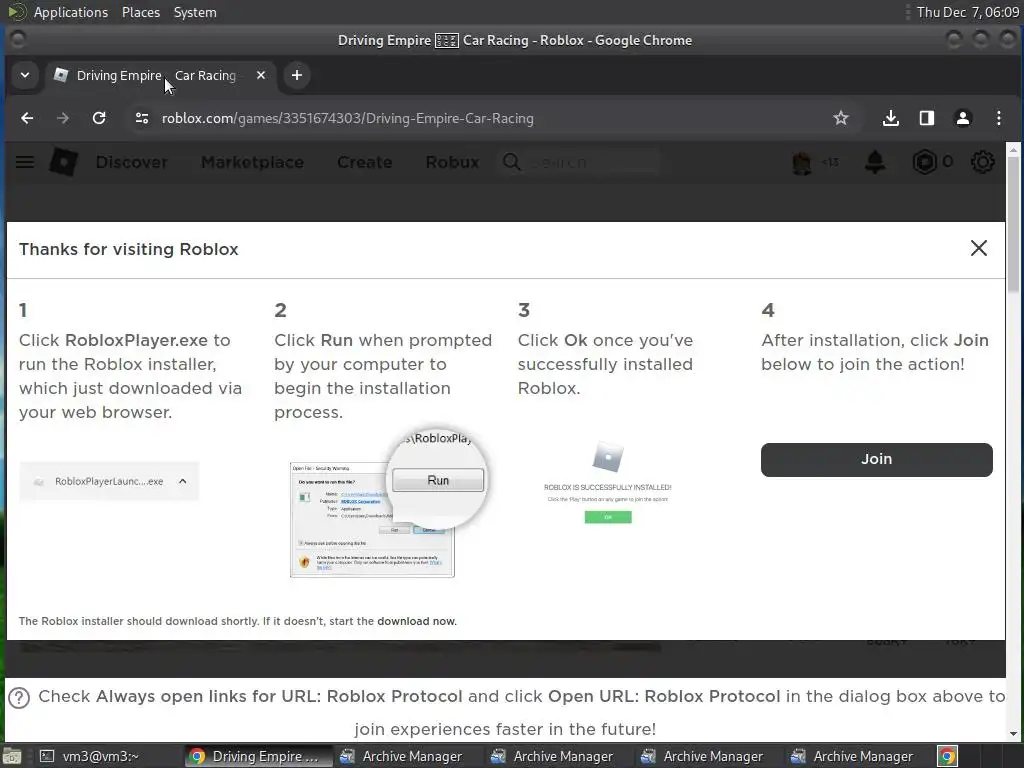Click the successfully installed illustration
Image resolution: width=1024 pixels, height=768 pixels.
[x=607, y=483]
